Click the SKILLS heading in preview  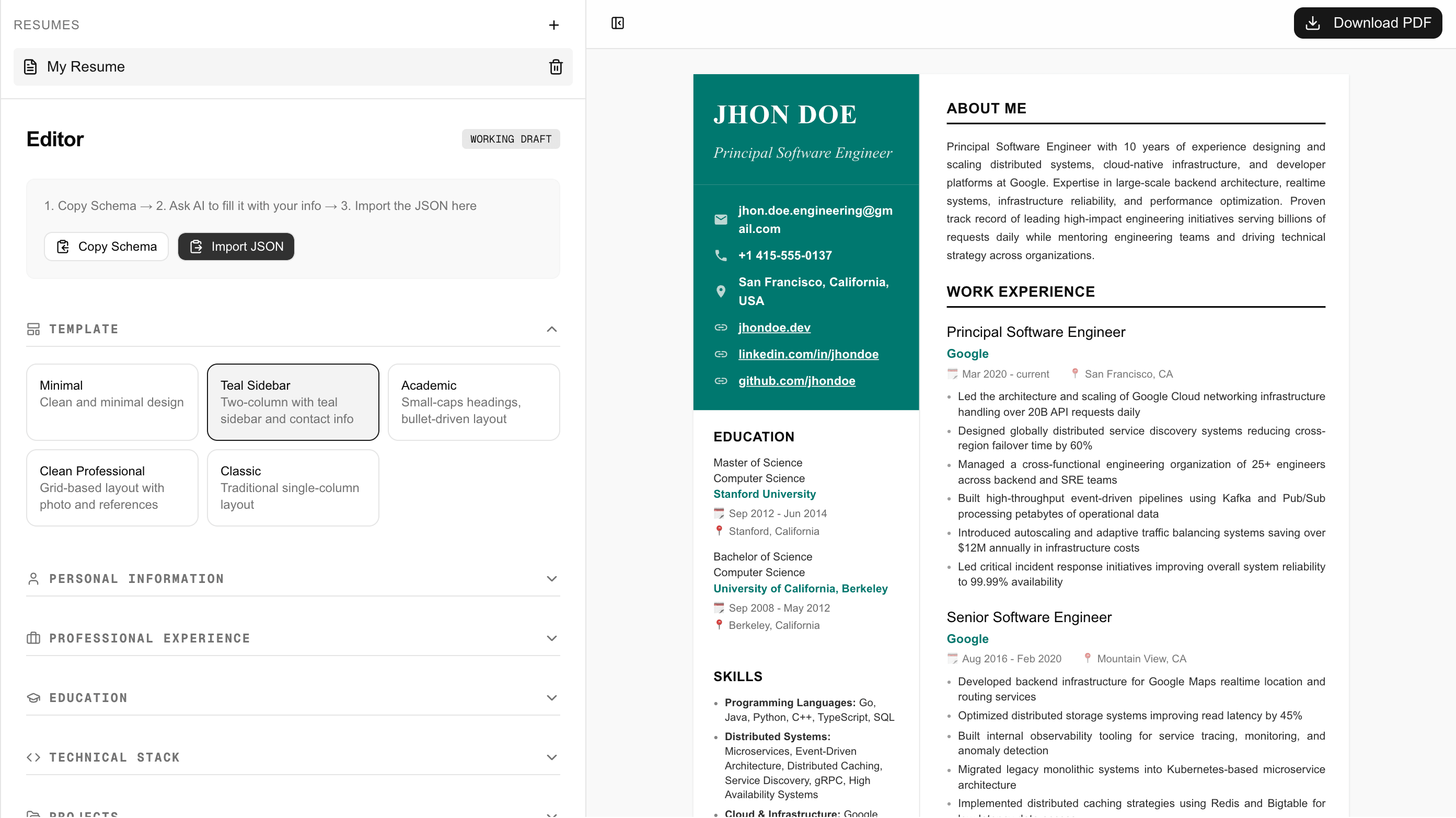pos(737,677)
